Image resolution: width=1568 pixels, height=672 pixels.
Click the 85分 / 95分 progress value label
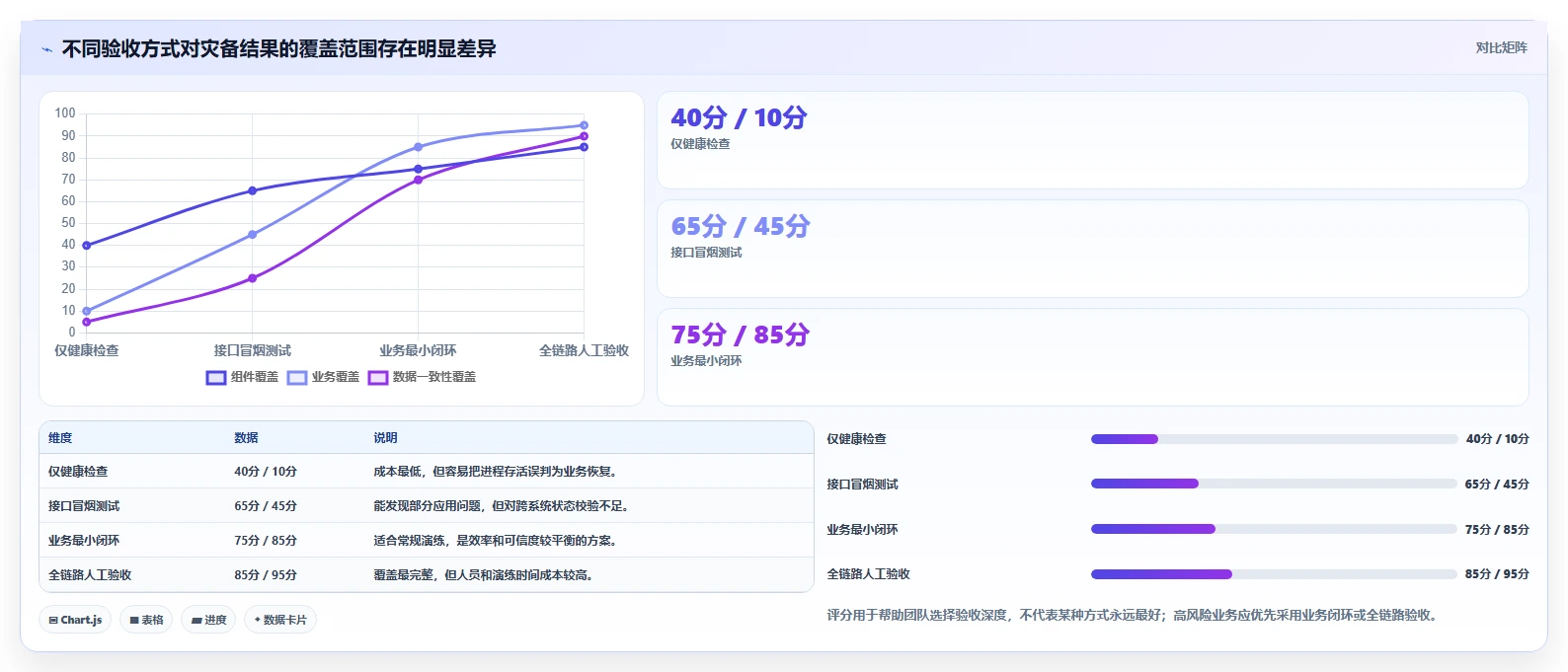1497,574
